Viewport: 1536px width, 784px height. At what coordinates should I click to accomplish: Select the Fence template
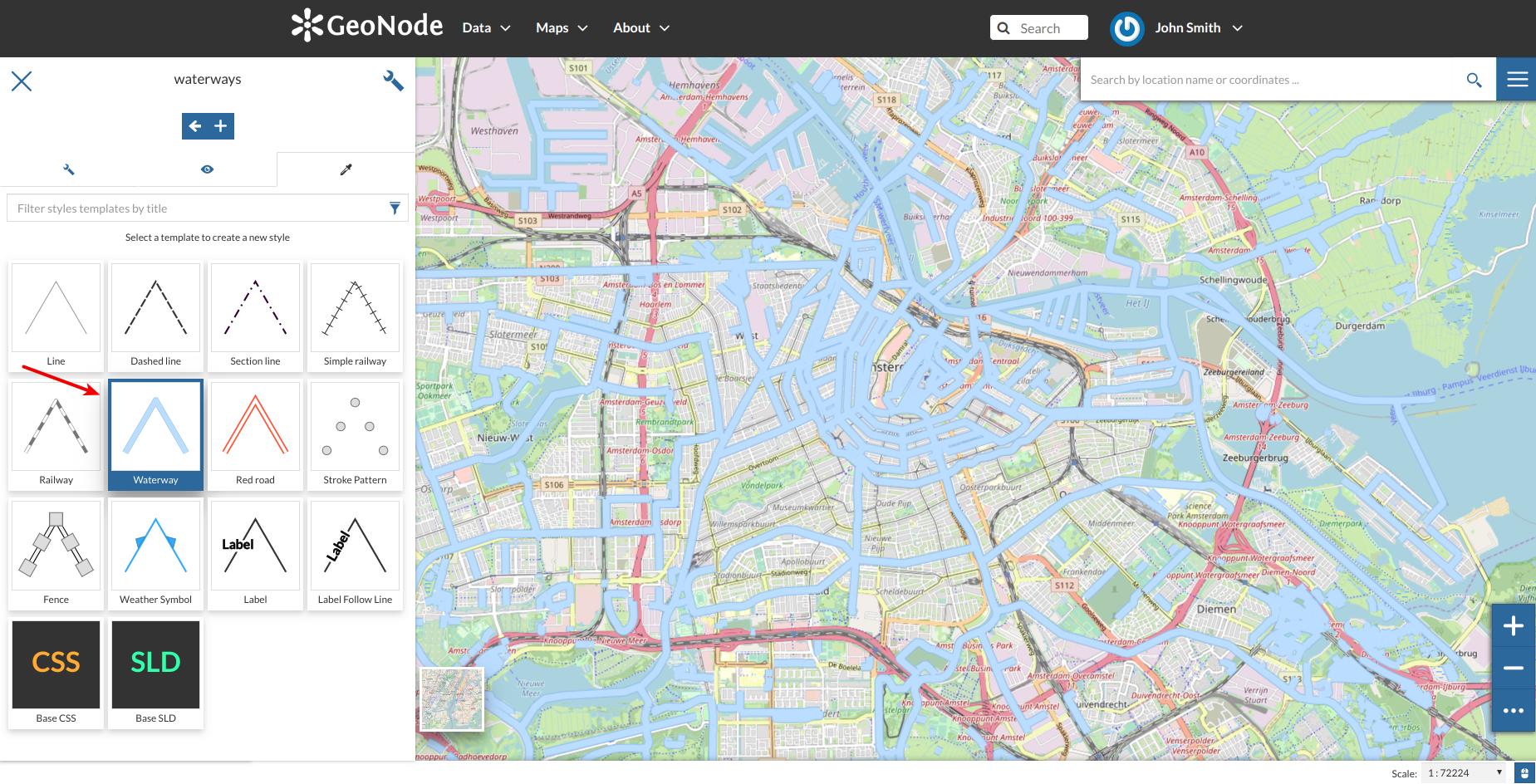[x=56, y=554]
